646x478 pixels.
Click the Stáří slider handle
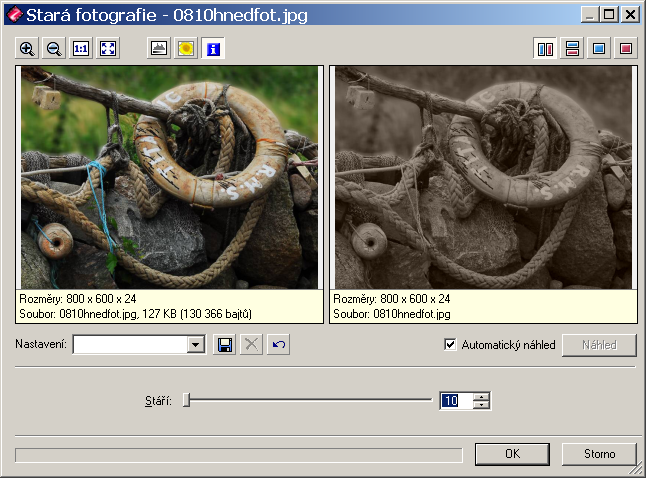(x=187, y=400)
